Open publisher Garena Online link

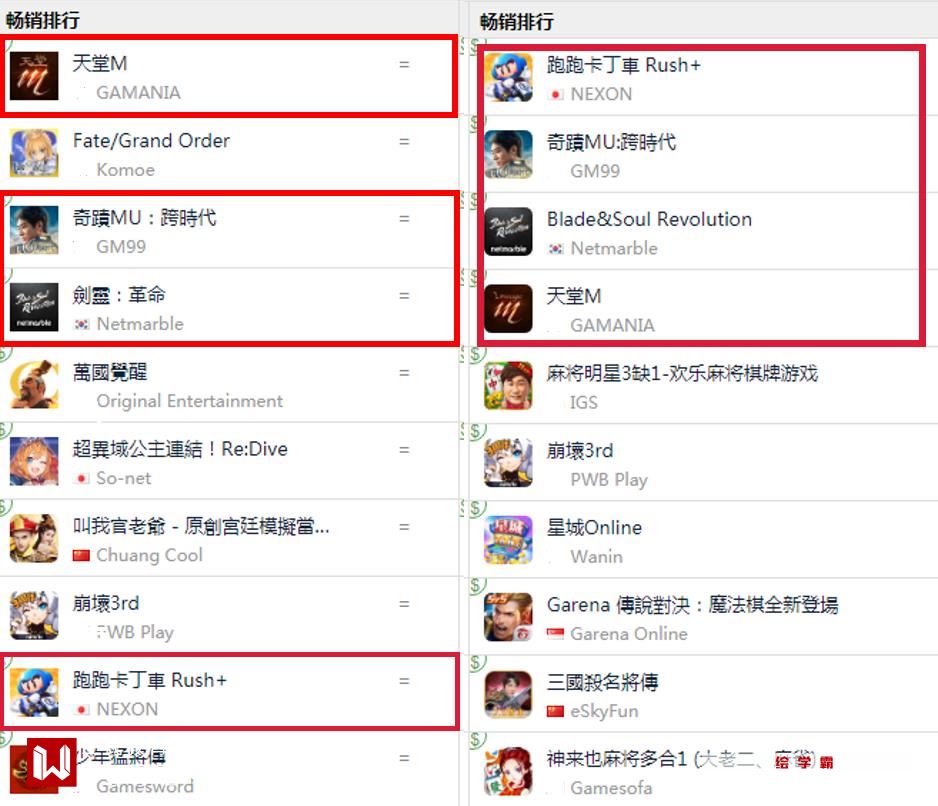tap(629, 634)
